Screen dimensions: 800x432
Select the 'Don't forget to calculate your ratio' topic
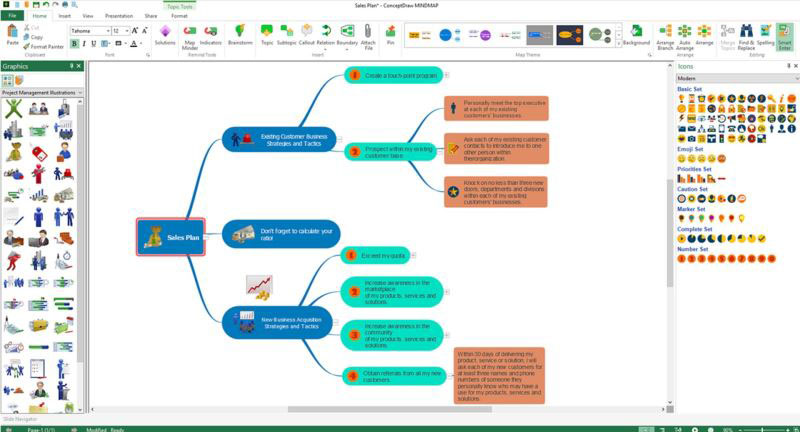click(281, 234)
